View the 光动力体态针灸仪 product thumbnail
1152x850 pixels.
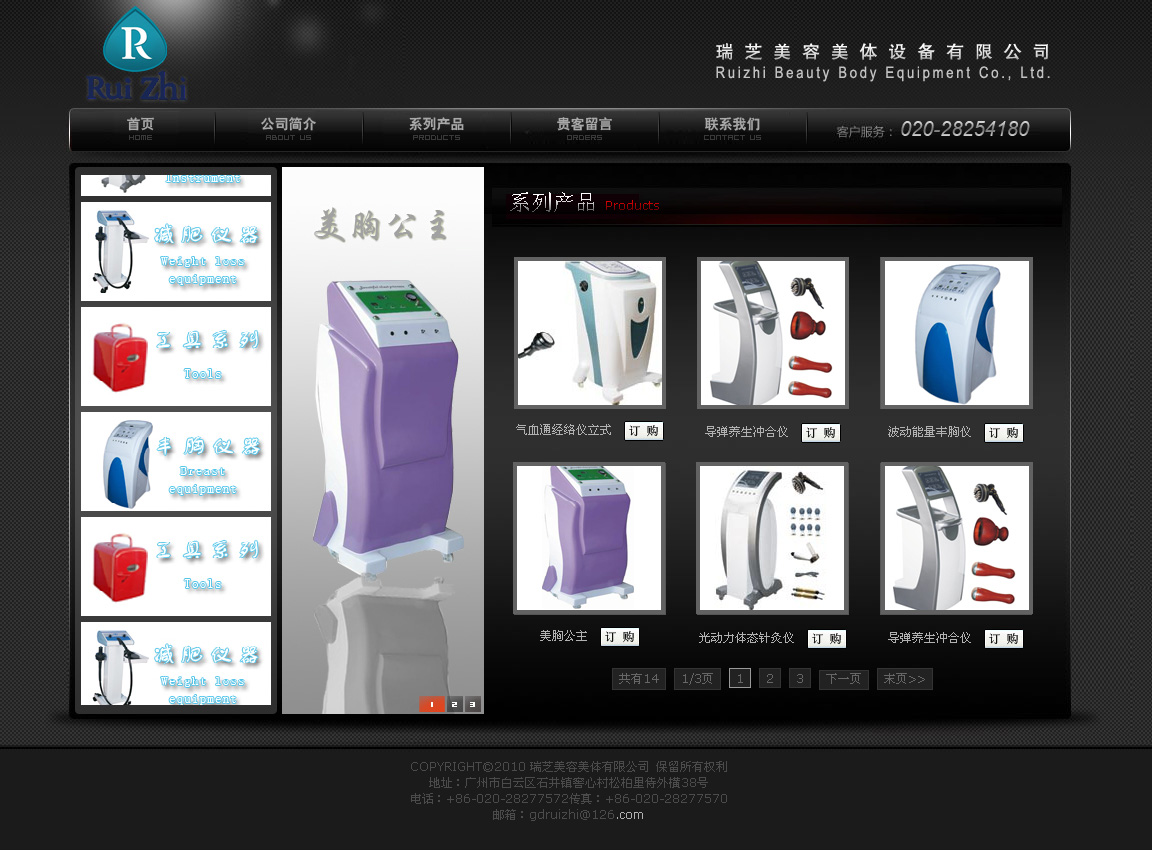coord(772,538)
